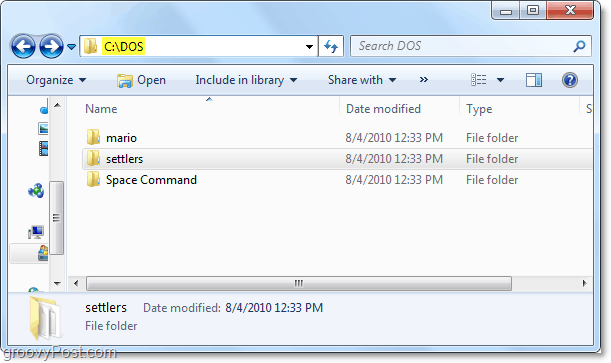This screenshot has height=363, width=611.
Task: Minimize the Explorer window
Action: pyautogui.click(x=506, y=11)
